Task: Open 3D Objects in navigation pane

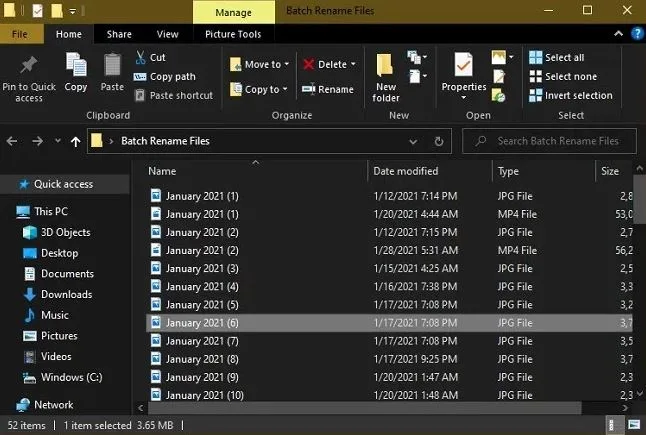Action: click(56, 232)
